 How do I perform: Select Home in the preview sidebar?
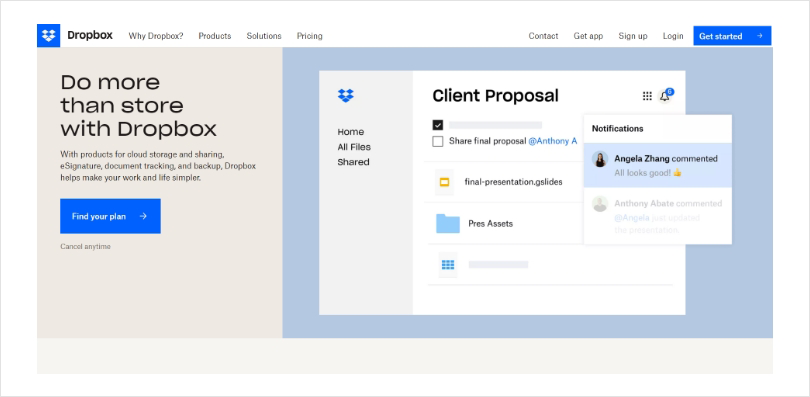click(x=351, y=132)
